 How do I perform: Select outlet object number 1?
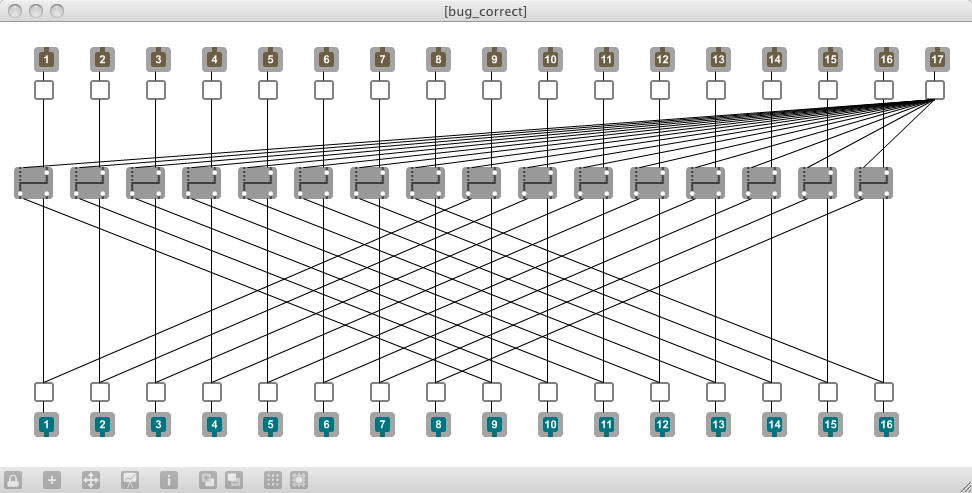point(46,425)
